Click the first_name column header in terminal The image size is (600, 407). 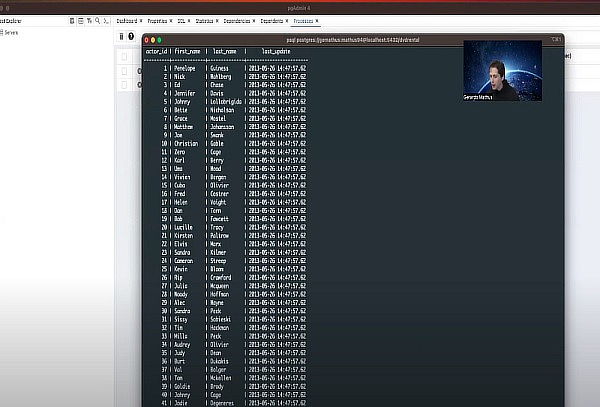click(188, 52)
